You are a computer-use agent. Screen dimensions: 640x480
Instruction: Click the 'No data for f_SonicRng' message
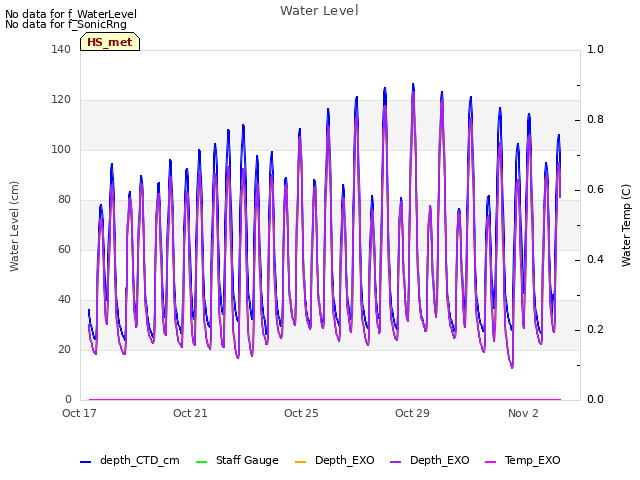coord(66,24)
